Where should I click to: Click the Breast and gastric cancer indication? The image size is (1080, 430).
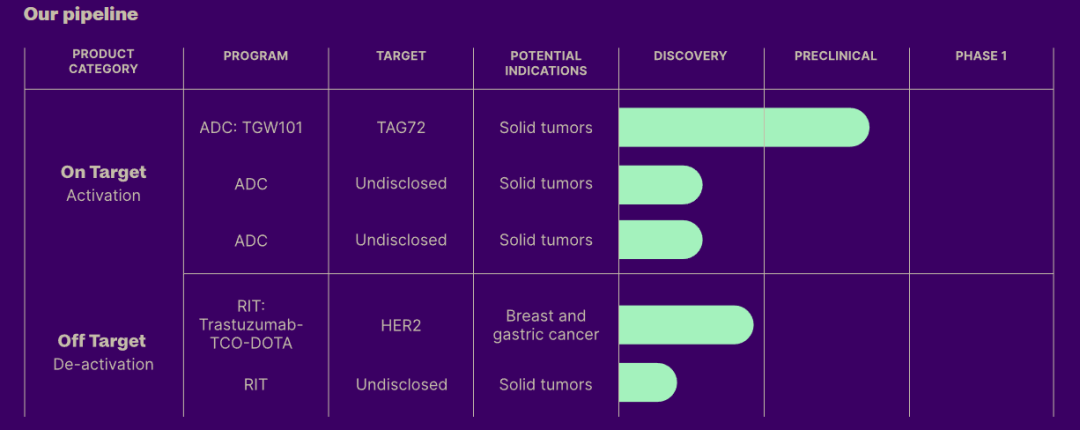coord(545,326)
